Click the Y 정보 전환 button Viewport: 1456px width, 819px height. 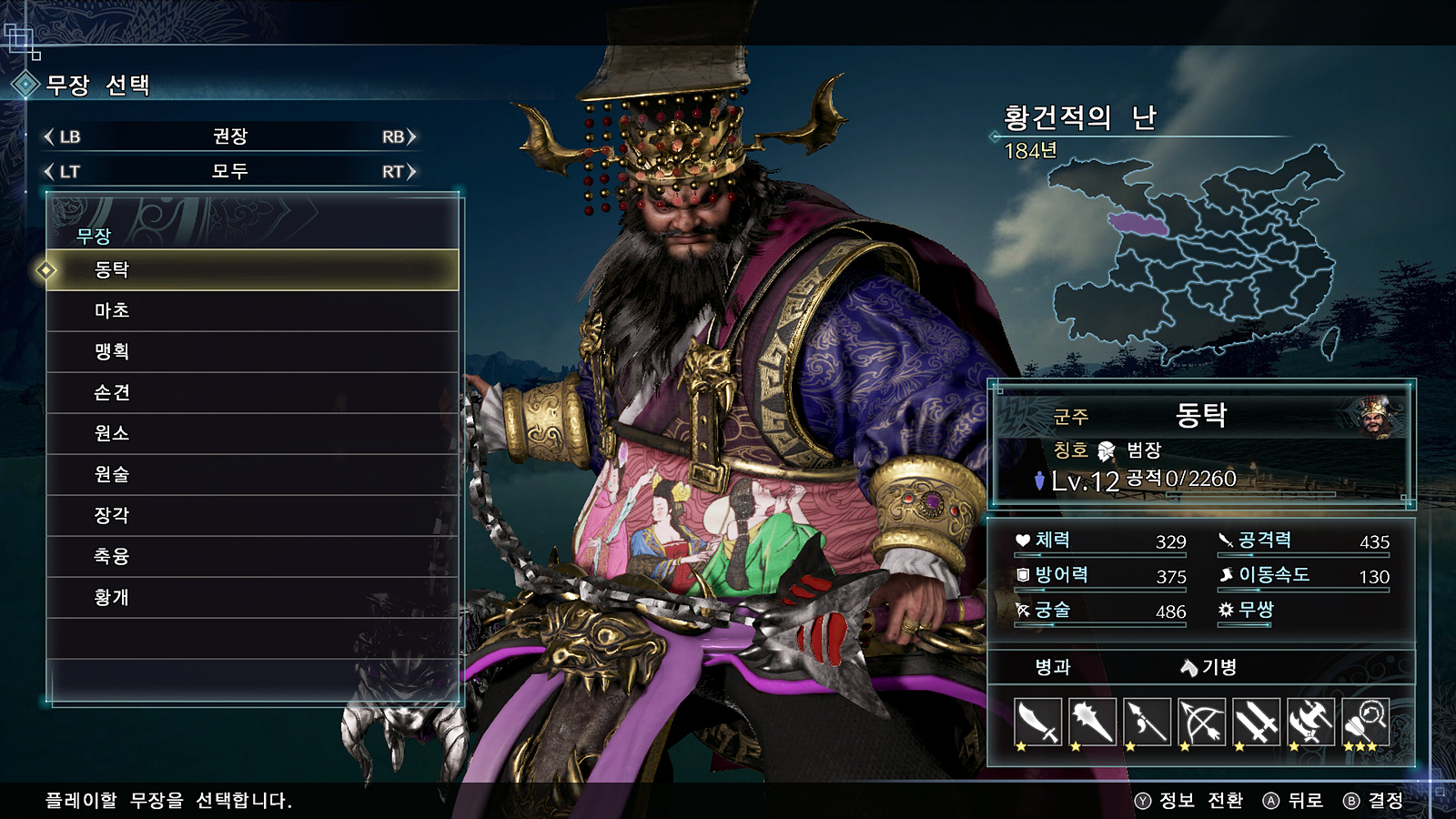coord(1188,801)
